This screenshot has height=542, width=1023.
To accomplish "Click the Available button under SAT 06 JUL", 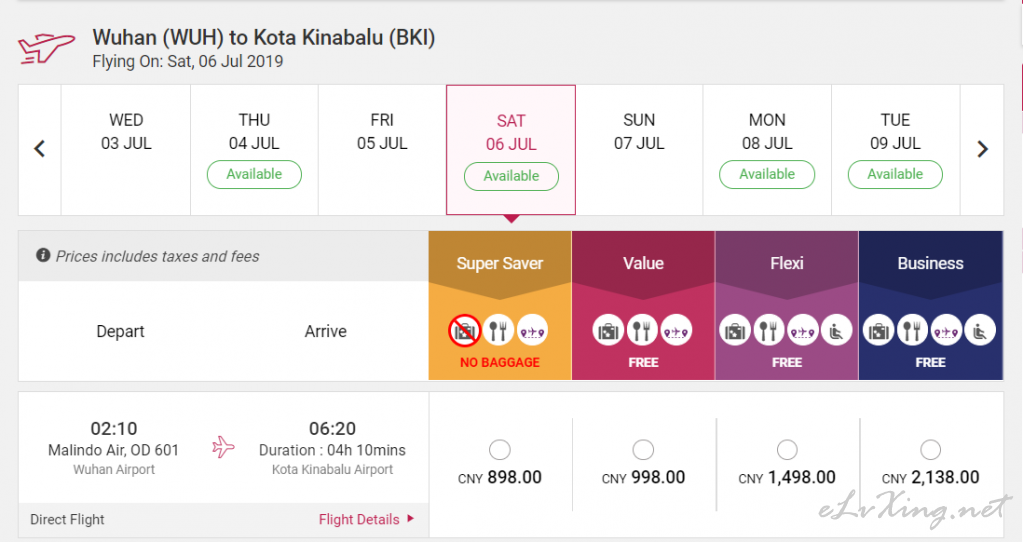I will 512,176.
